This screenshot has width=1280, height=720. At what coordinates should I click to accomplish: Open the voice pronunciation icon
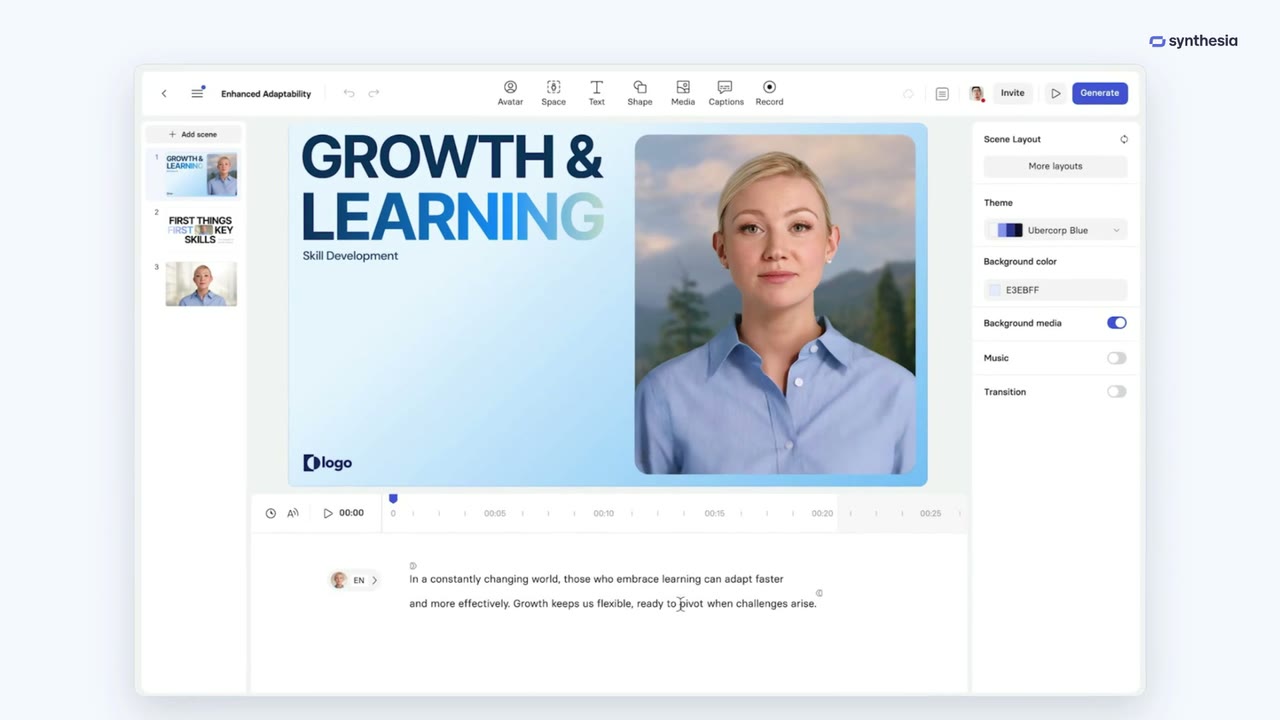(293, 513)
